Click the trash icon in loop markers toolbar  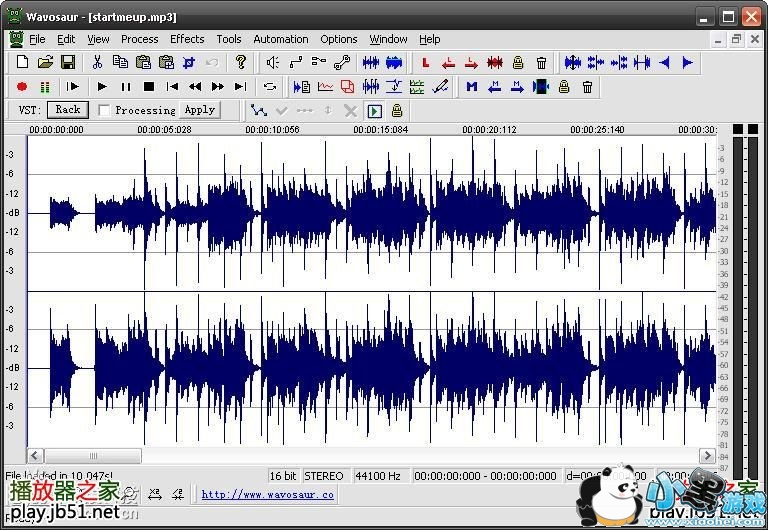pos(541,62)
